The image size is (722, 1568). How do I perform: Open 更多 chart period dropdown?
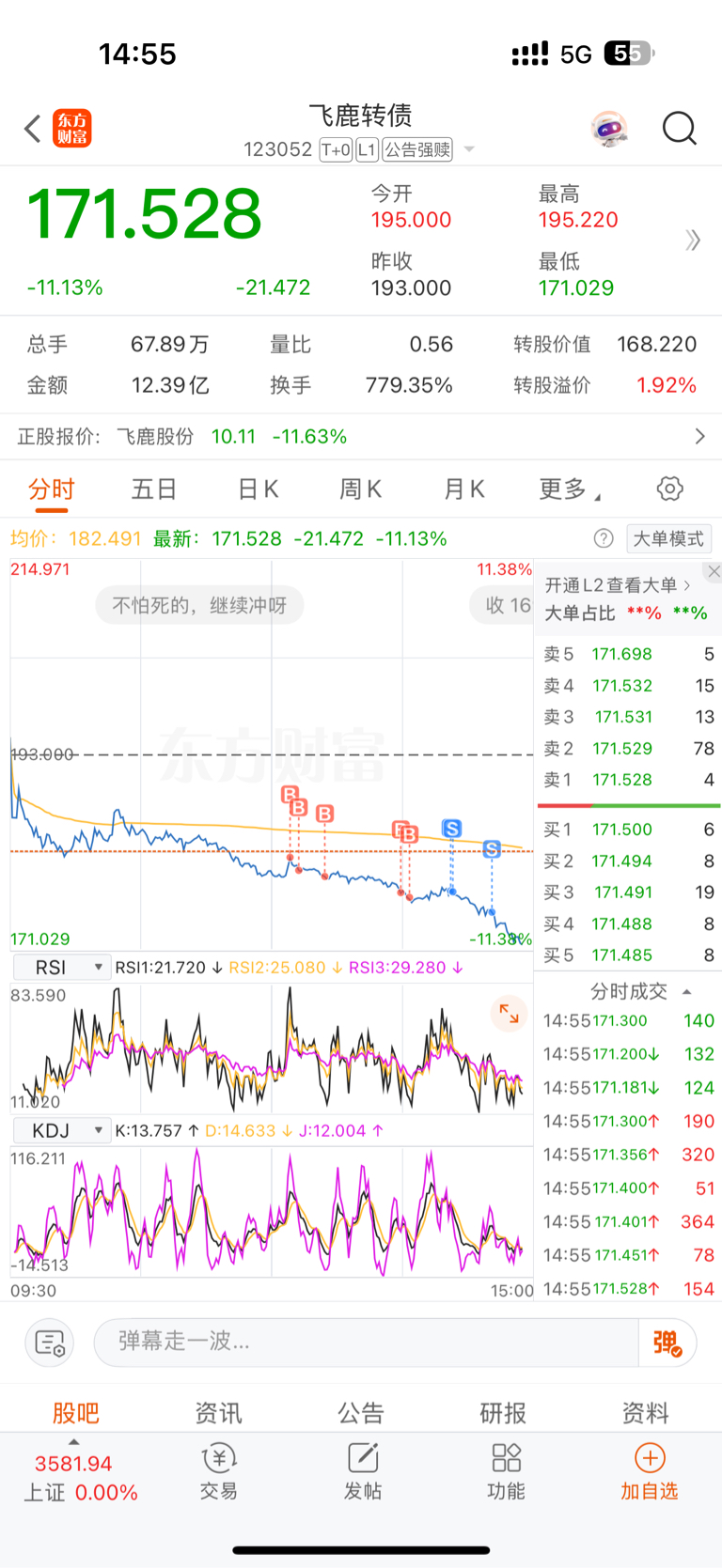(x=569, y=489)
